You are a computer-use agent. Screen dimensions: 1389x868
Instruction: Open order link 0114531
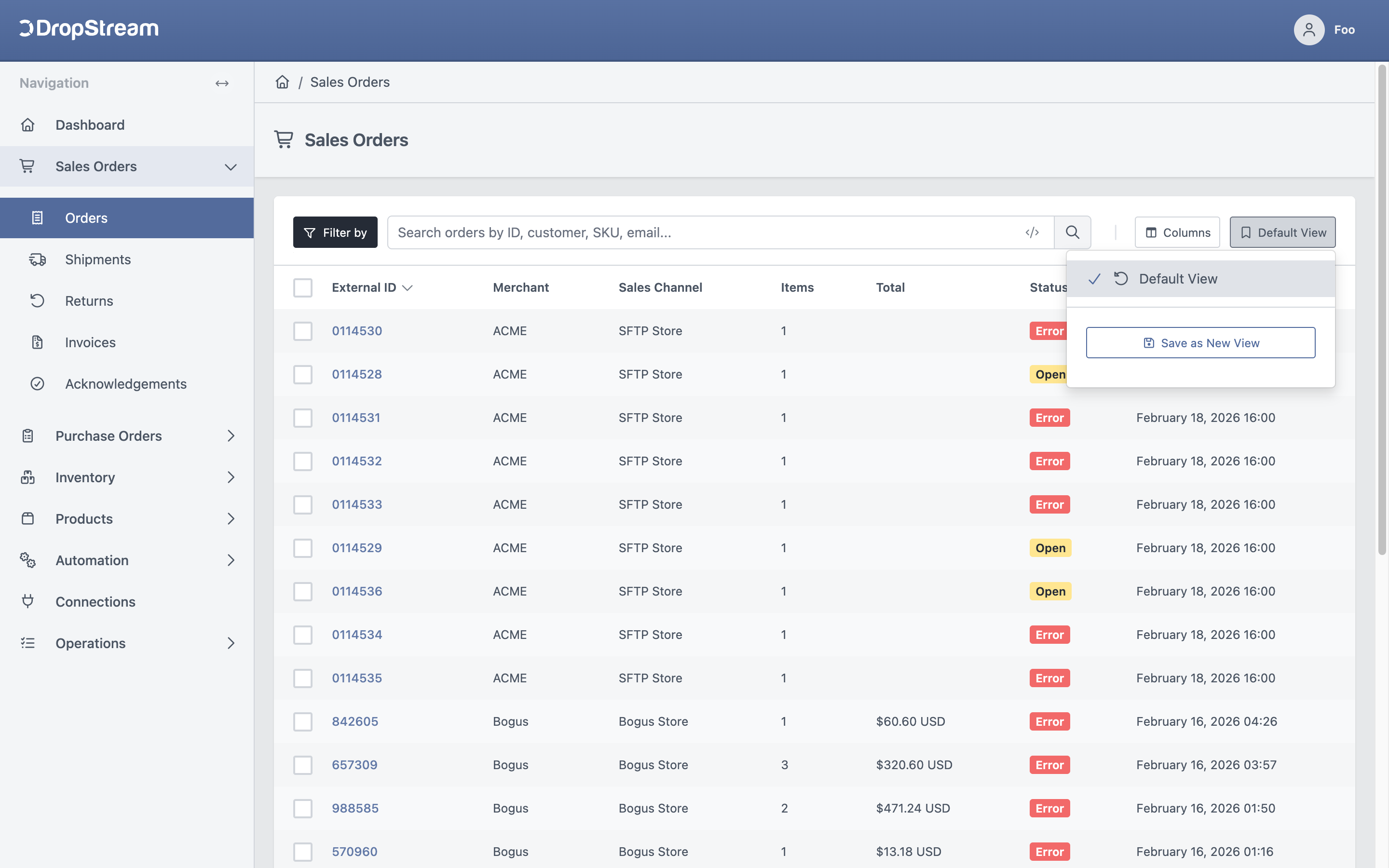pos(356,418)
